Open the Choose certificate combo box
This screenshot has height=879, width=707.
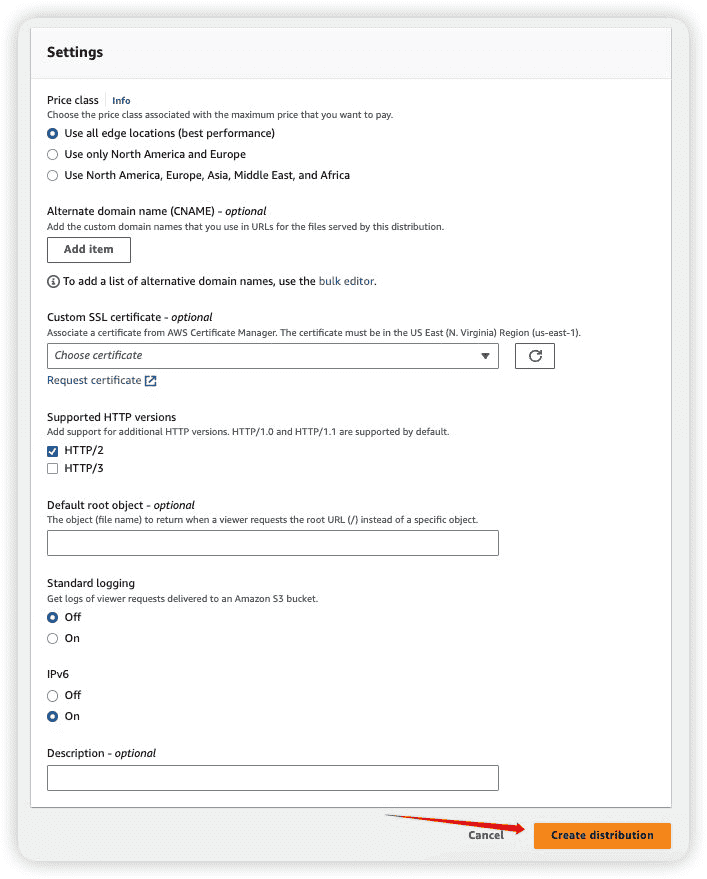pyautogui.click(x=272, y=356)
